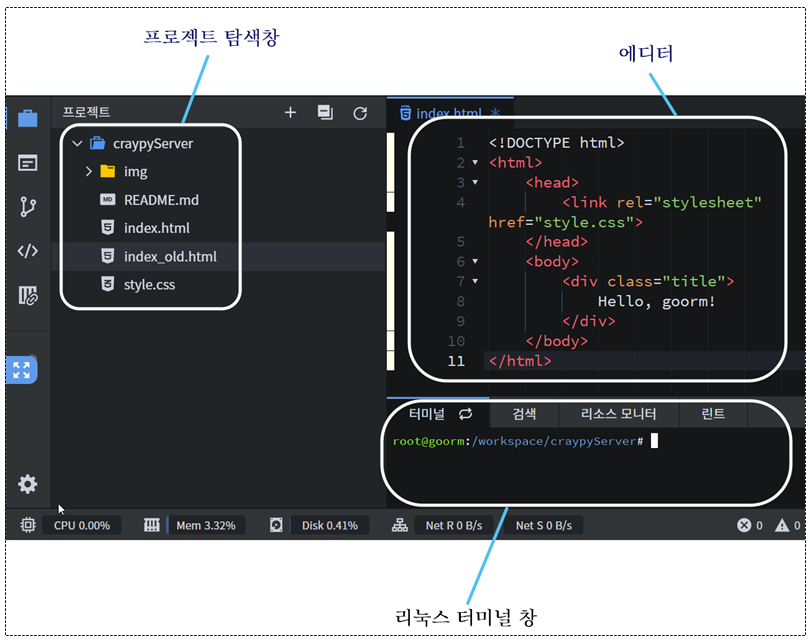The width and height of the screenshot is (810, 642).
Task: Open style.css in the project tree
Action: tap(149, 285)
